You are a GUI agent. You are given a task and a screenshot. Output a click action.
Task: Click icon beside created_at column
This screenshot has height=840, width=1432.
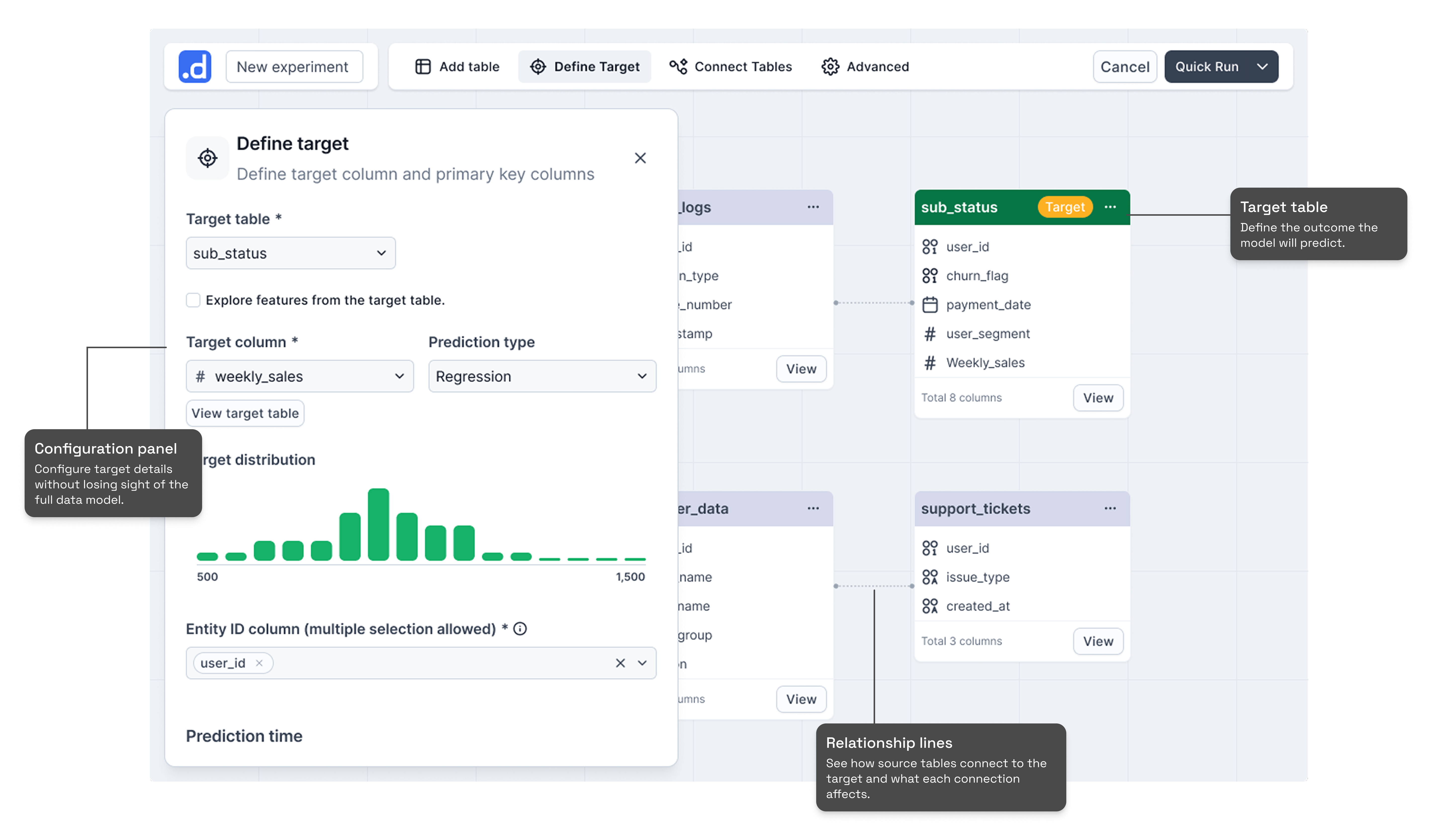point(930,606)
